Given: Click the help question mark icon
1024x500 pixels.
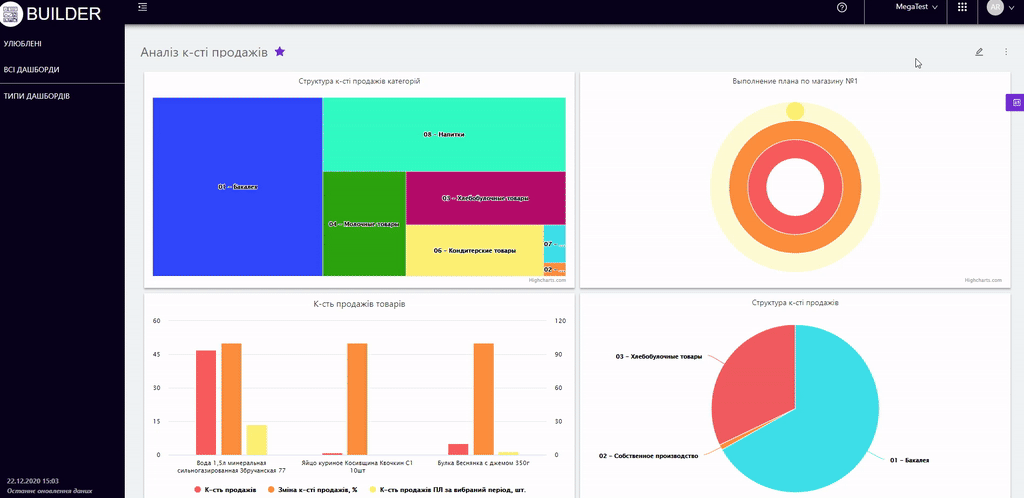Looking at the screenshot, I should 841,7.
